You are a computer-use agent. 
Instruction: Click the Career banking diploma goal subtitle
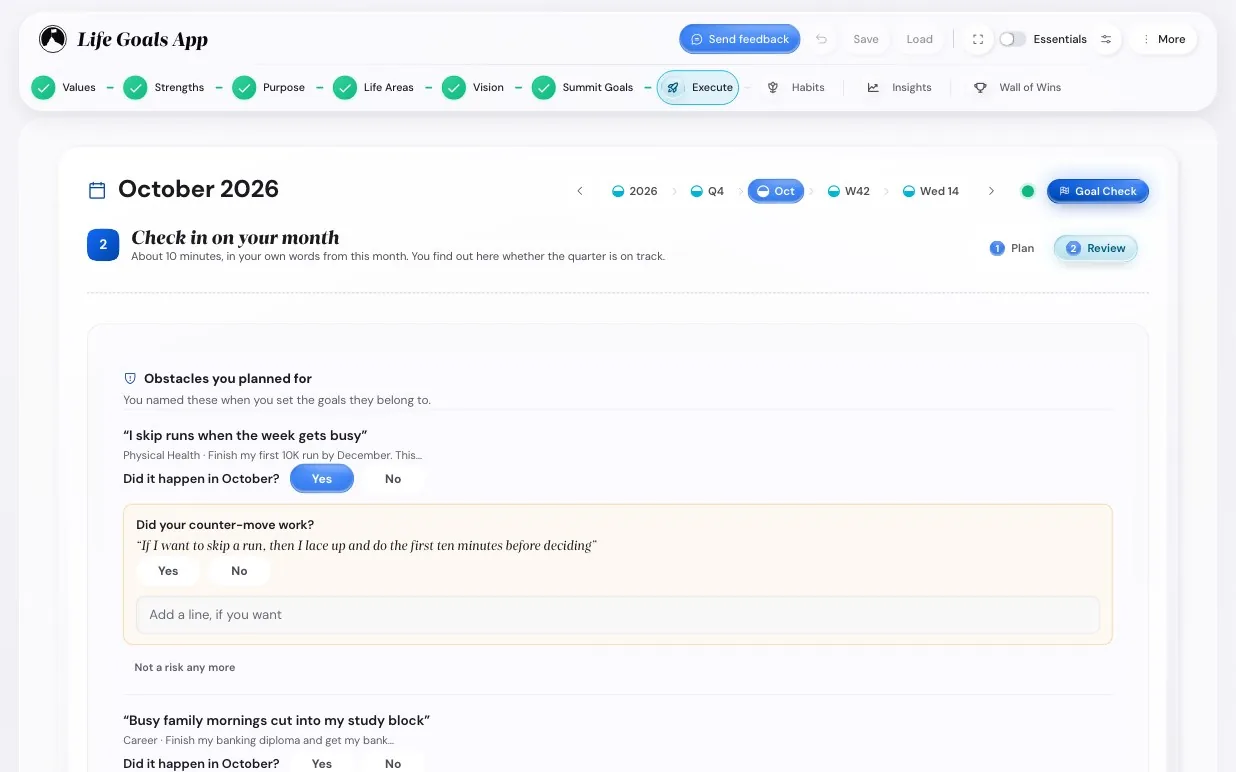pyautogui.click(x=258, y=740)
